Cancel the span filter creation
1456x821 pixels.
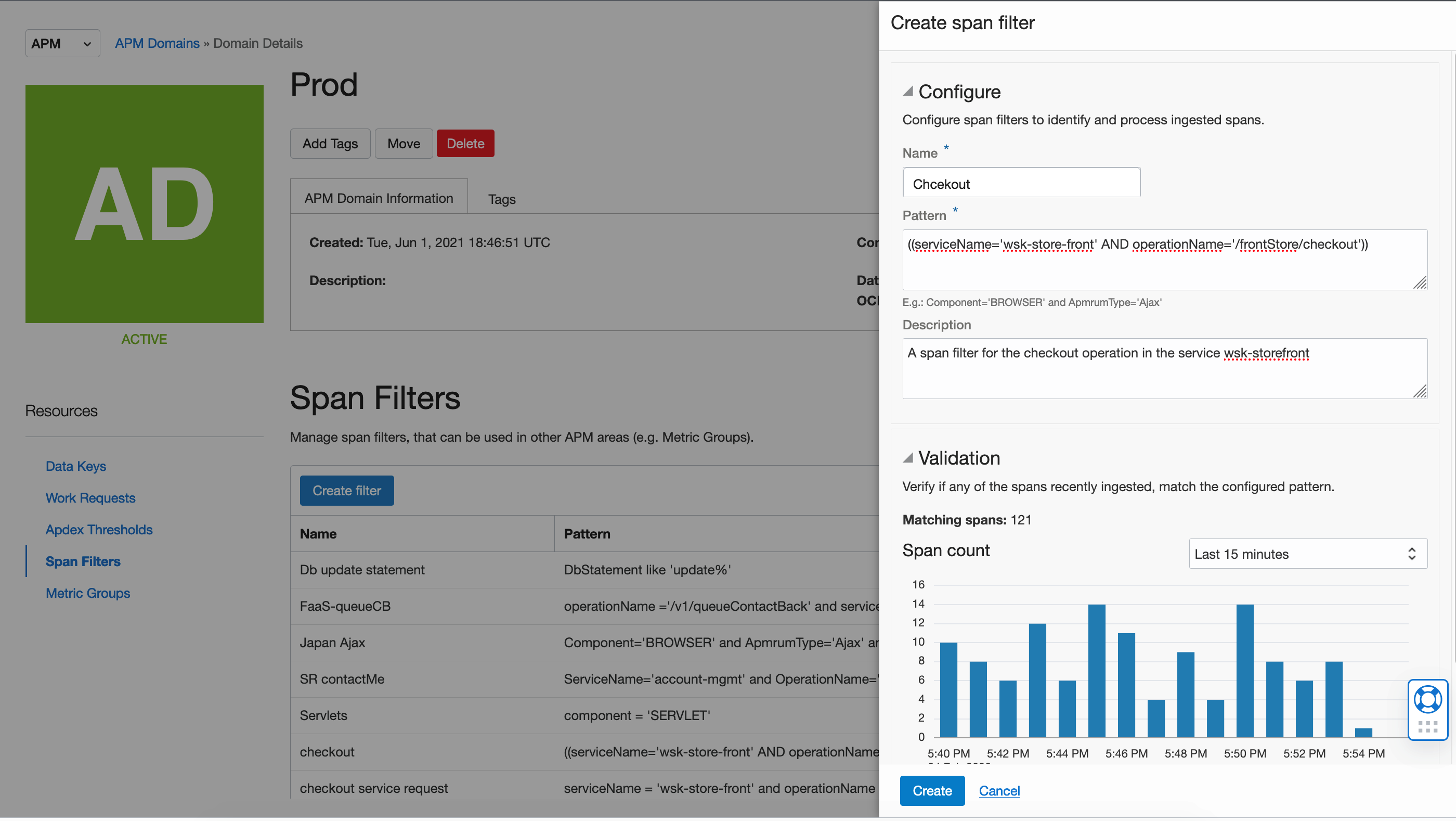click(x=999, y=790)
